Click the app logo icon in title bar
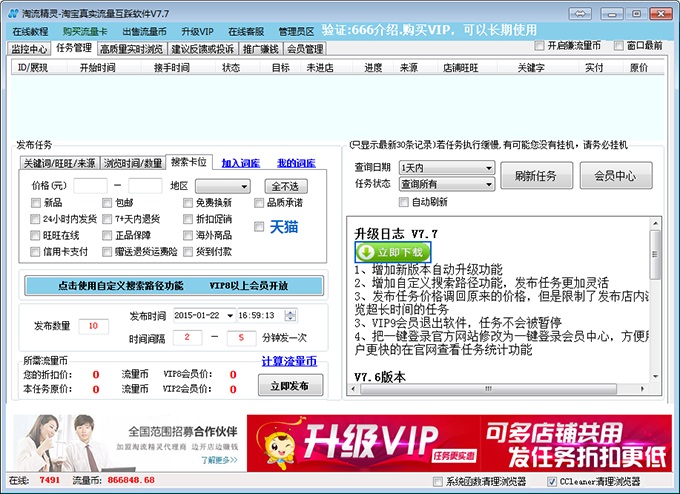The image size is (680, 494). [x=13, y=13]
